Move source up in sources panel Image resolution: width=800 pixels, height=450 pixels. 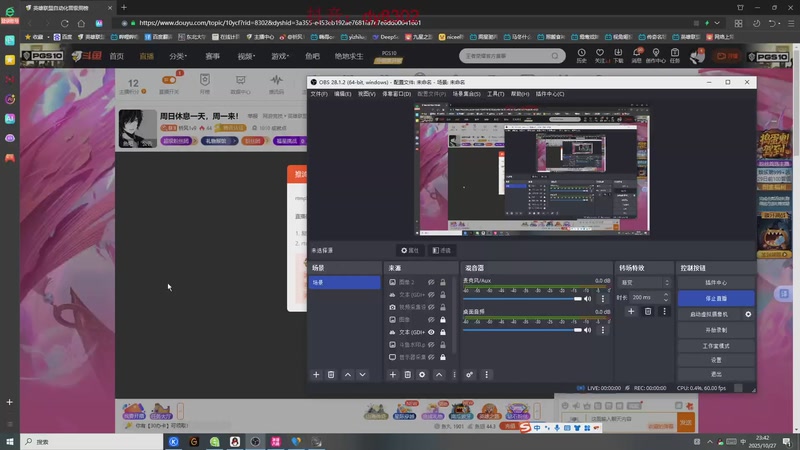point(439,374)
